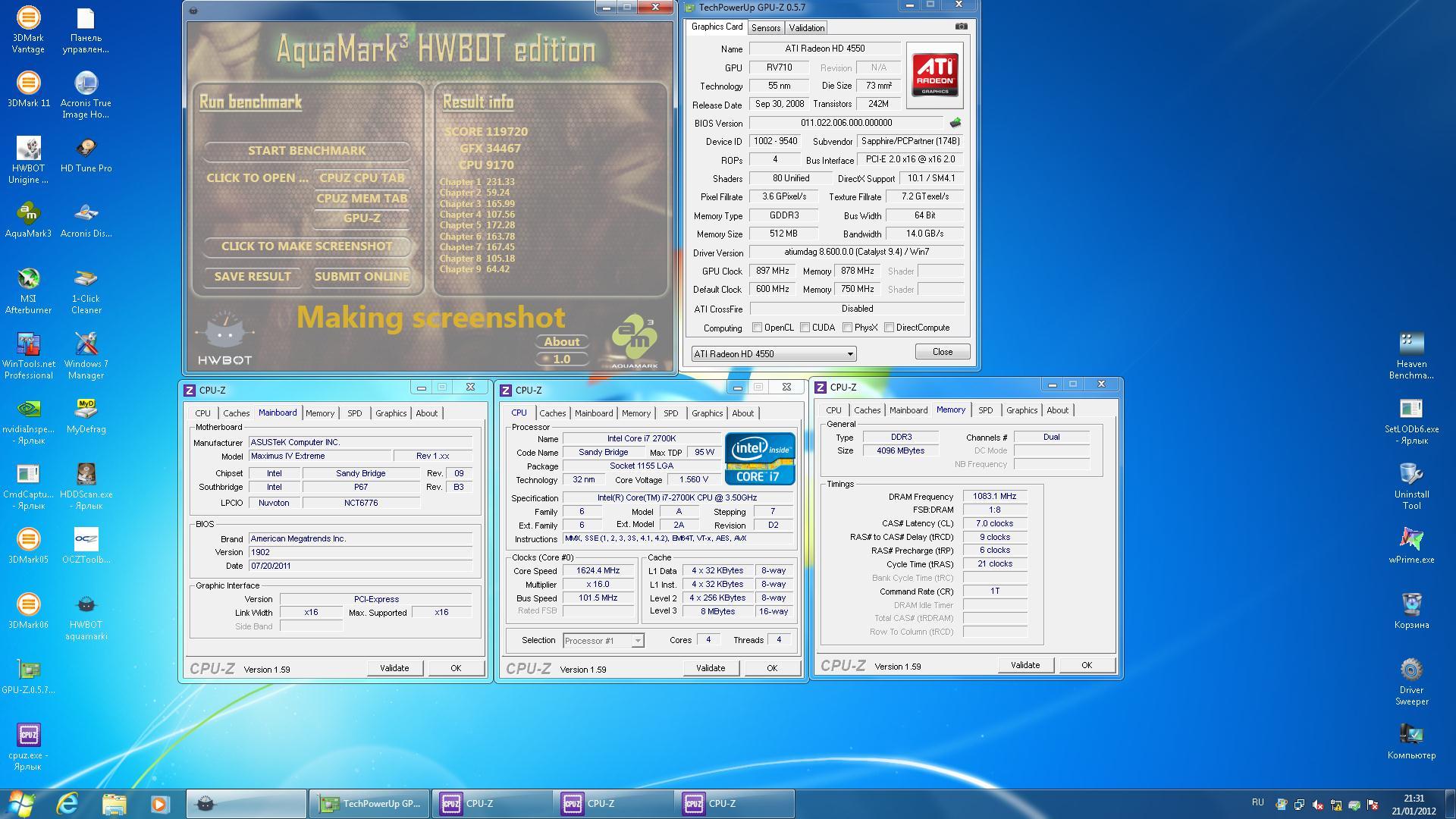Screen dimensions: 1456x819
Task: Open Windows 7 Manager desktop icon
Action: tap(86, 356)
